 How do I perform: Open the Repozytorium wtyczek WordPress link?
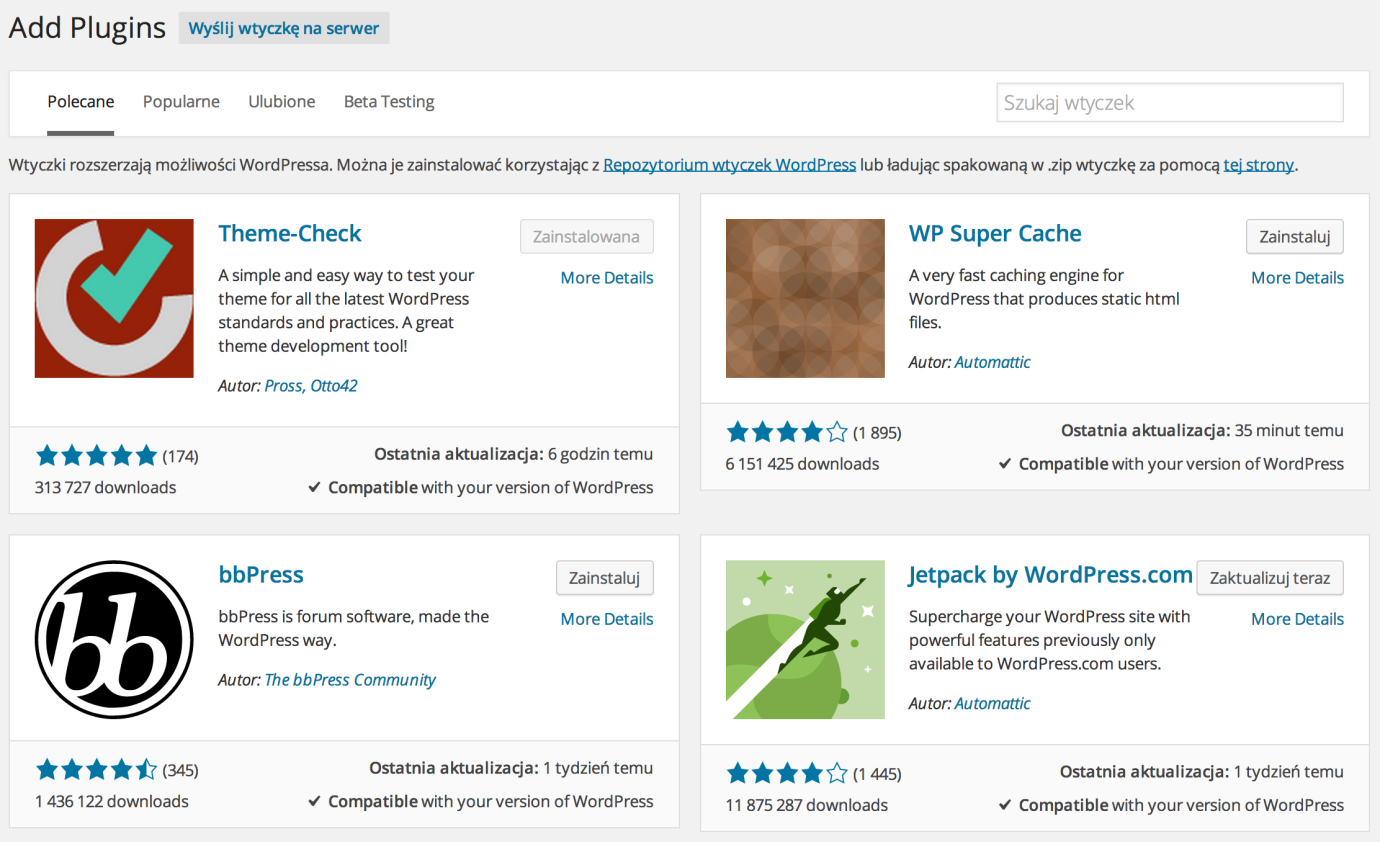729,165
